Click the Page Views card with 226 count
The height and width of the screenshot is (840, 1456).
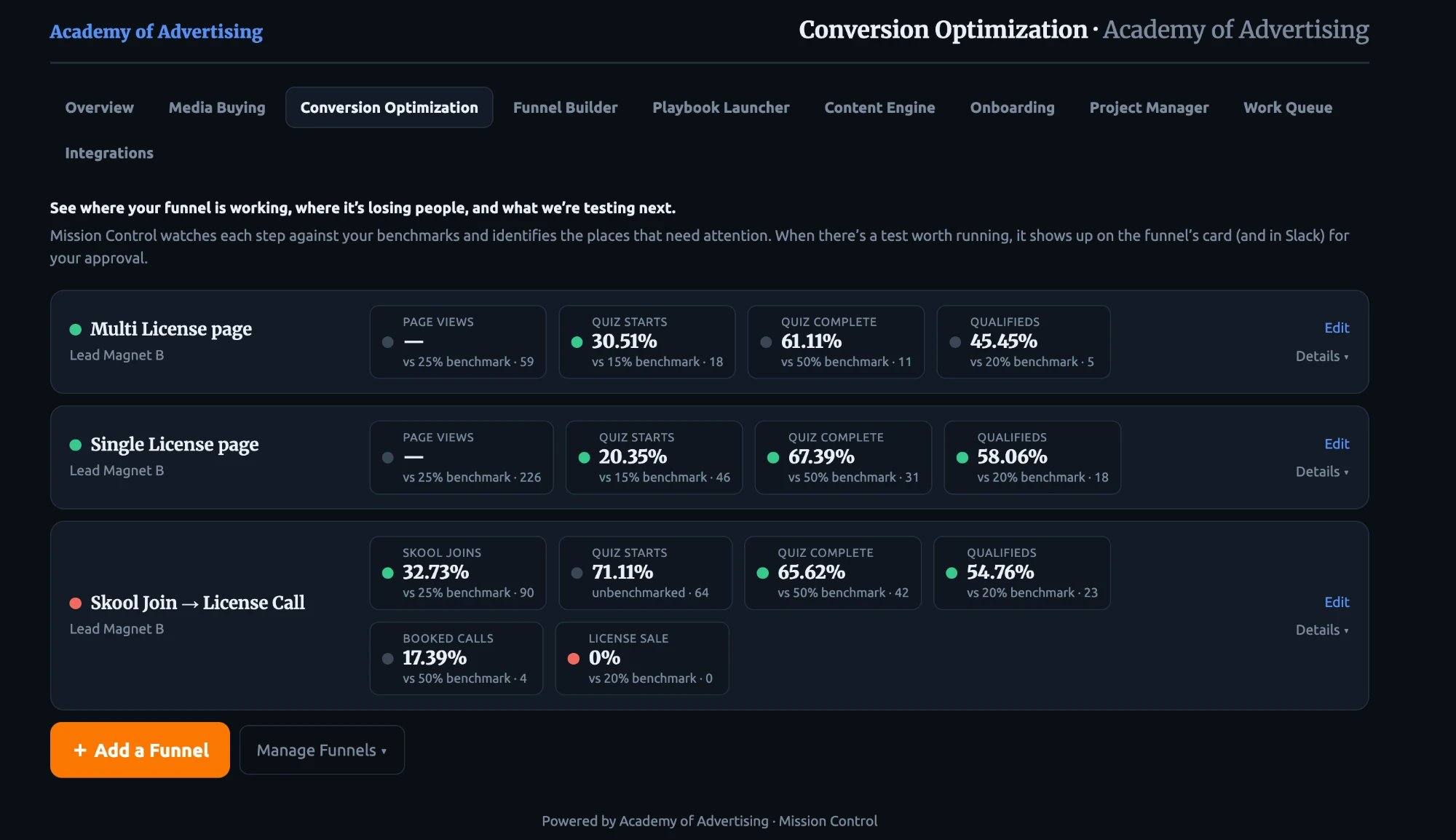pyautogui.click(x=462, y=457)
